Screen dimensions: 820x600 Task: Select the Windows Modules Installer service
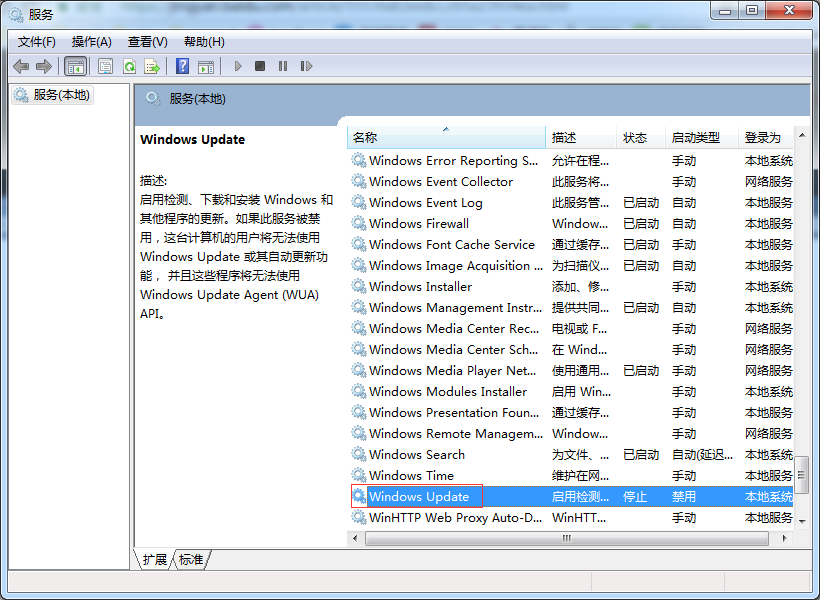(570, 391)
